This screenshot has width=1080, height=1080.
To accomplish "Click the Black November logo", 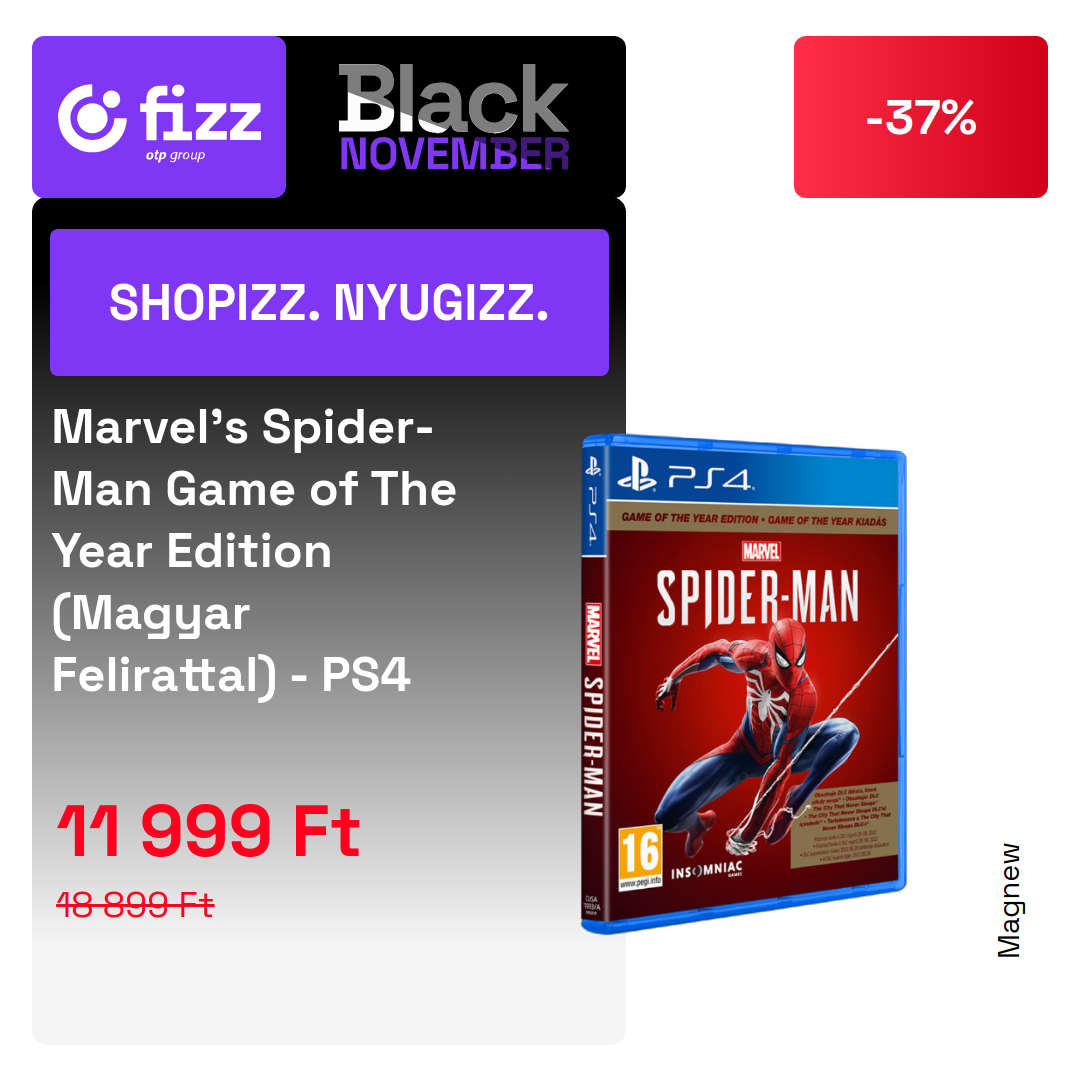I will tap(454, 117).
